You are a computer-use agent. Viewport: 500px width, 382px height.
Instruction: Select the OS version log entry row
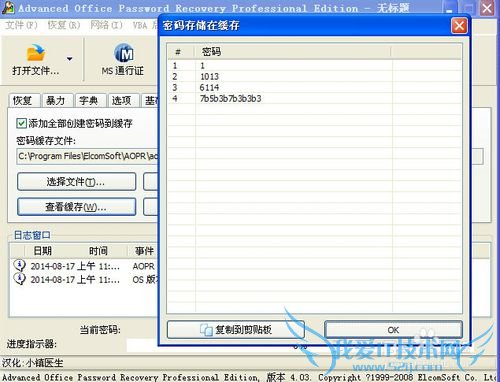[x=85, y=279]
